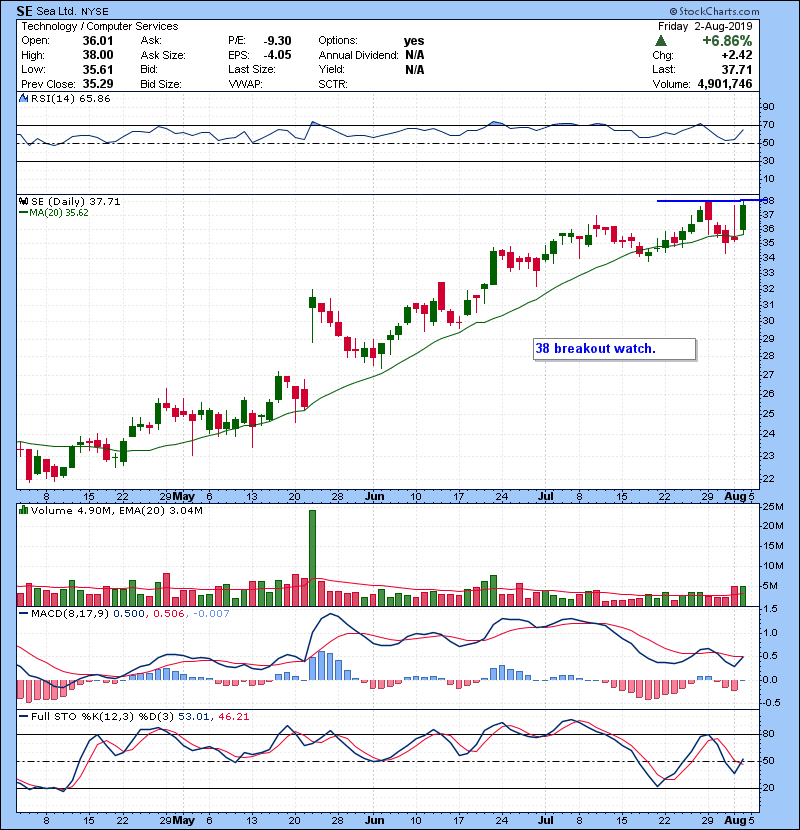Click the 'Jul' label on price chart axis
The image size is (800, 830).
click(545, 497)
